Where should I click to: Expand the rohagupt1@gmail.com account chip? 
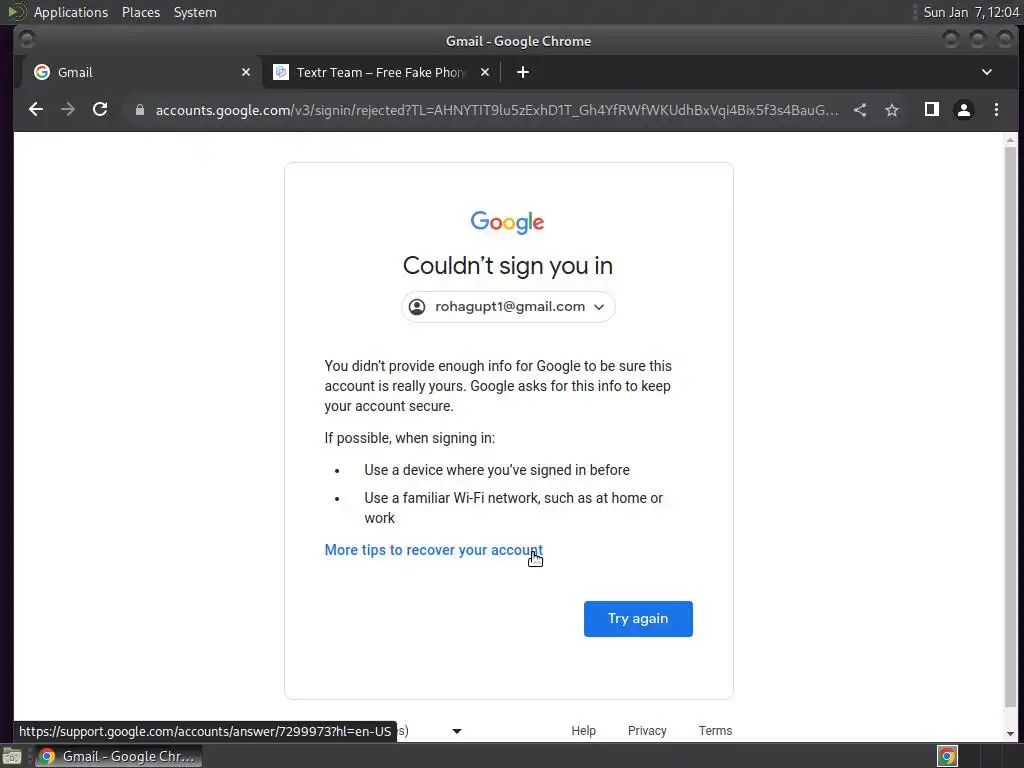(x=508, y=307)
